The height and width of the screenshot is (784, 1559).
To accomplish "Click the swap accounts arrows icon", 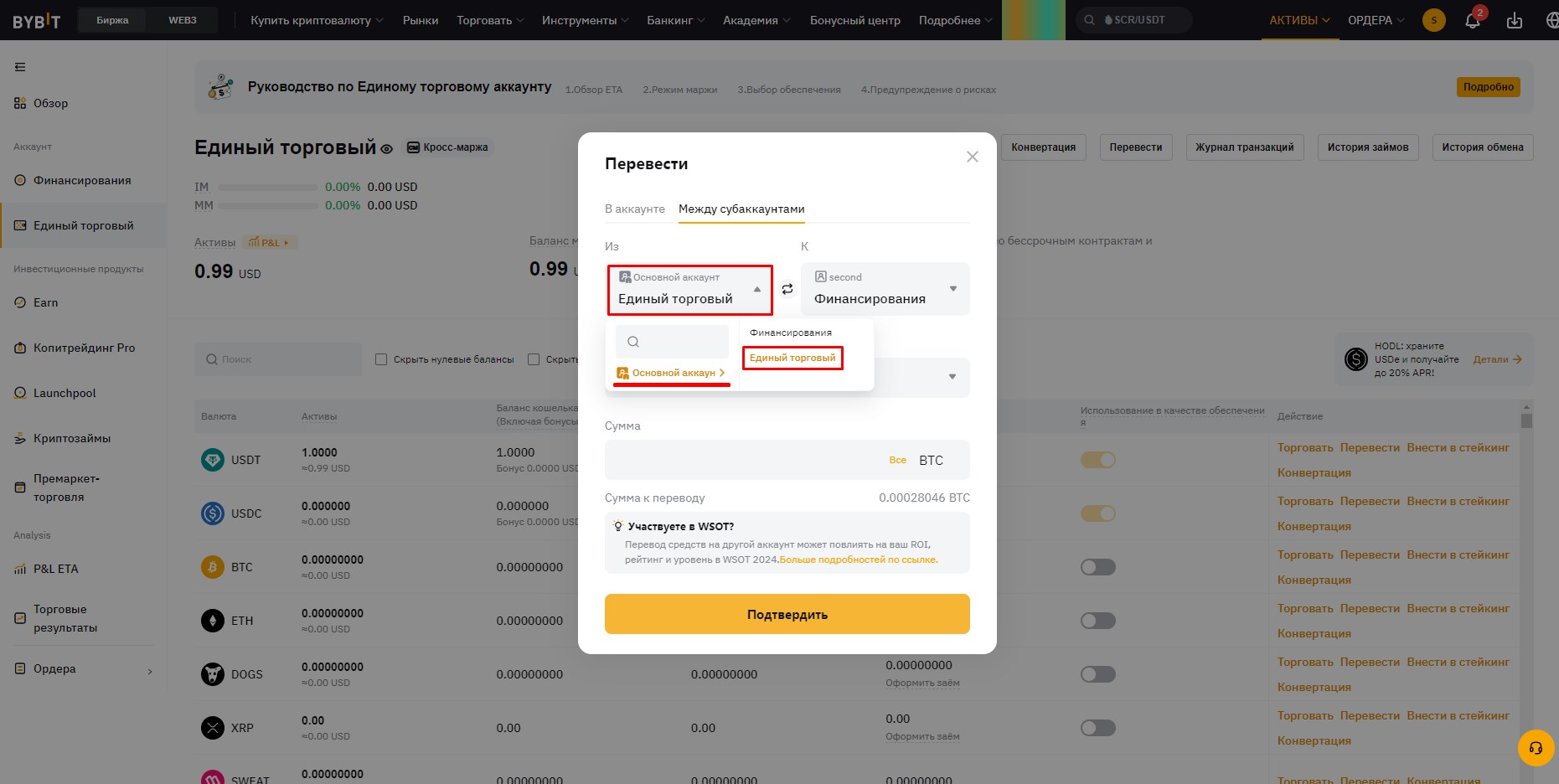I will click(x=787, y=289).
